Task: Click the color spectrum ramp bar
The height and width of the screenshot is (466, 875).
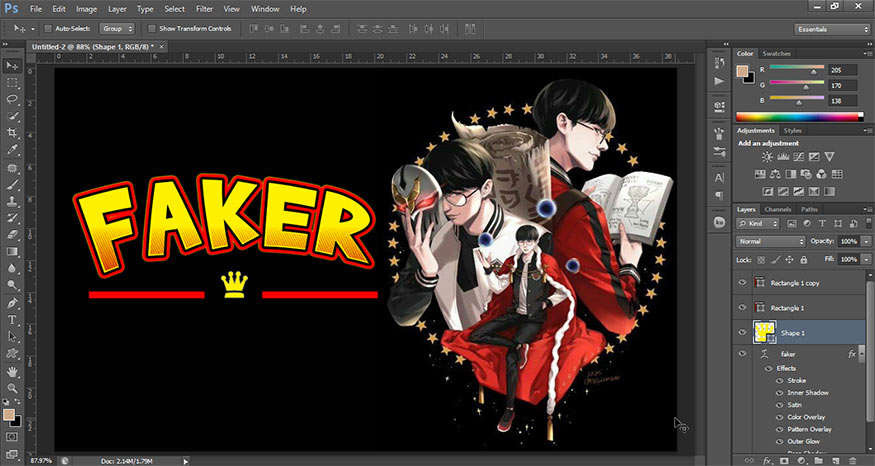Action: pyautogui.click(x=799, y=117)
